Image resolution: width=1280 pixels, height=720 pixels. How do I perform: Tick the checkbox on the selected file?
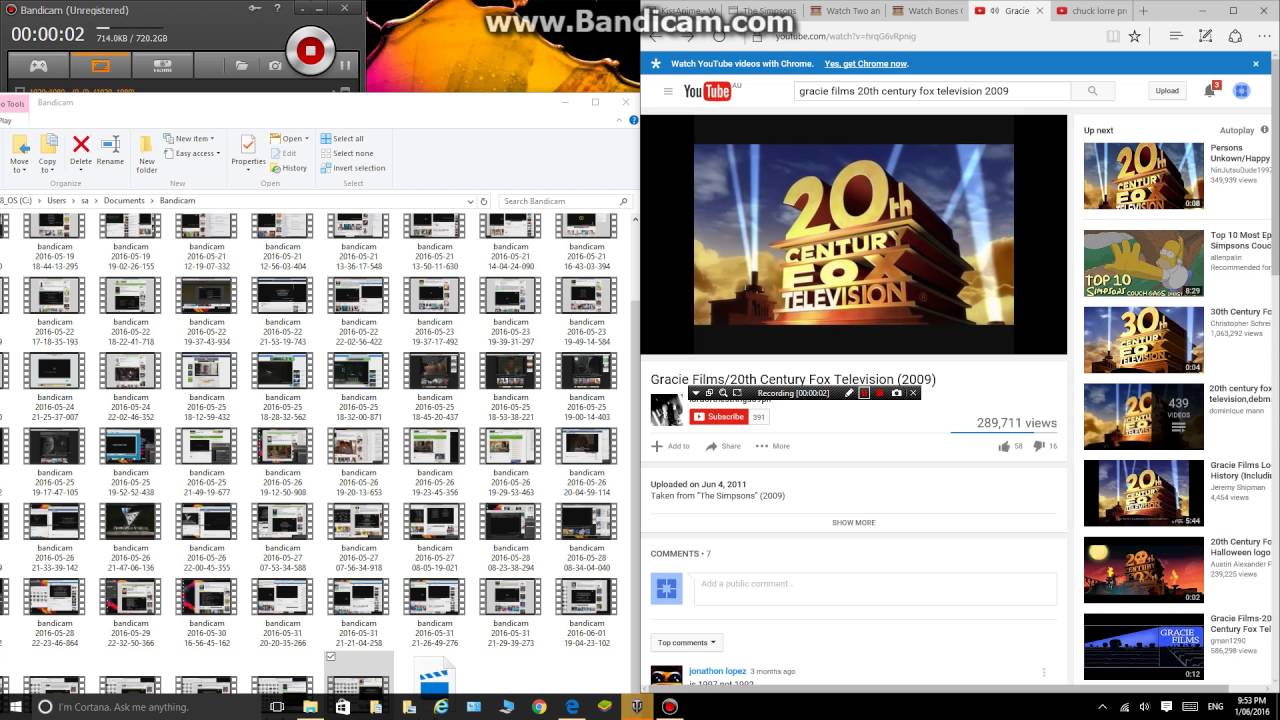point(331,656)
